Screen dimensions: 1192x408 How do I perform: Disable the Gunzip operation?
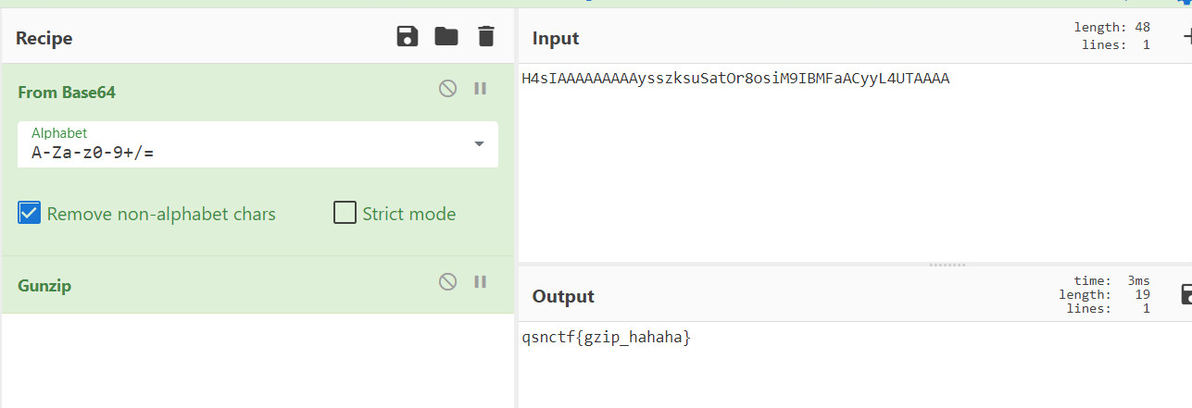click(x=448, y=282)
